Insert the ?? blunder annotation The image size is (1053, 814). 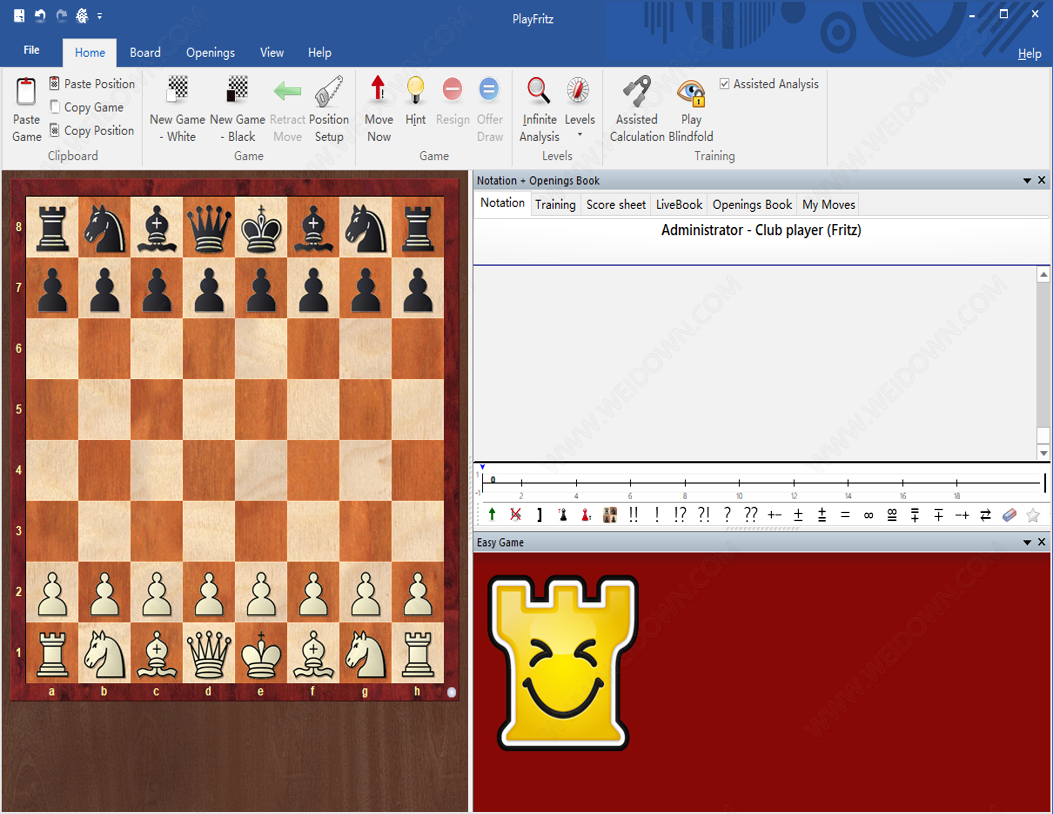(x=751, y=514)
